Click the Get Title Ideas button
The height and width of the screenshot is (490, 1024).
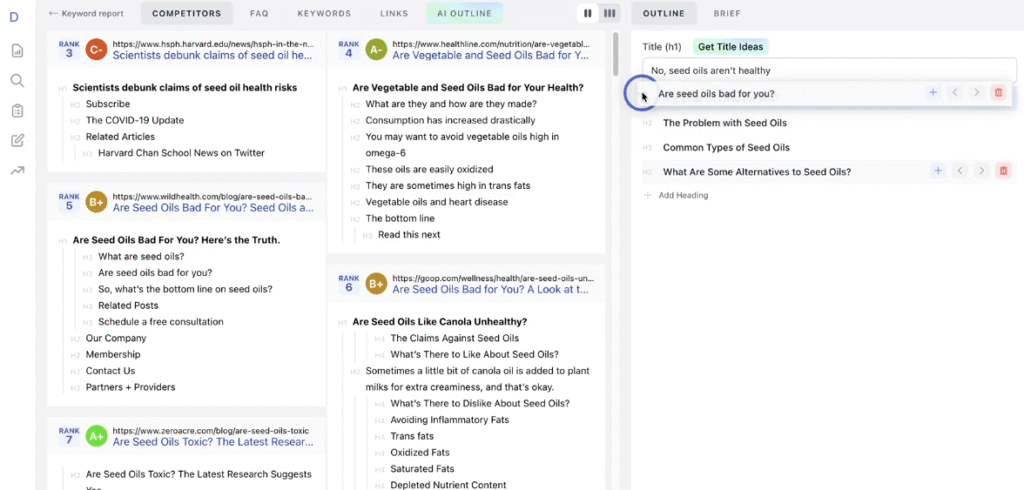(x=730, y=47)
